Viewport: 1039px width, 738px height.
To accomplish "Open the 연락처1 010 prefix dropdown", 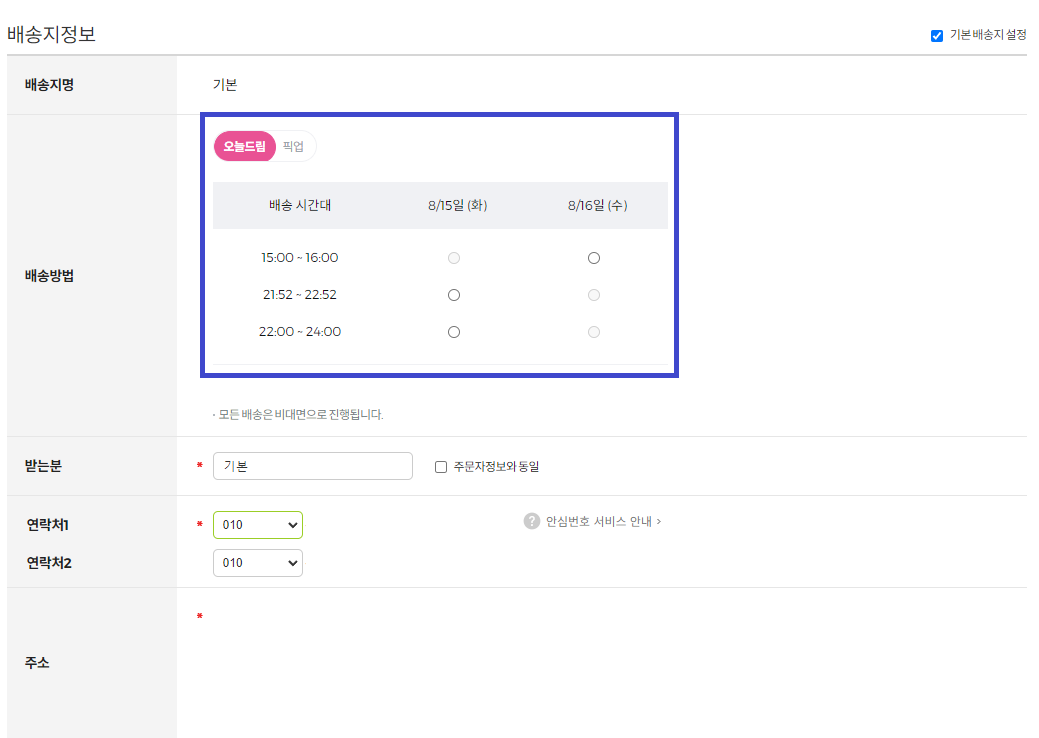I will [x=258, y=522].
